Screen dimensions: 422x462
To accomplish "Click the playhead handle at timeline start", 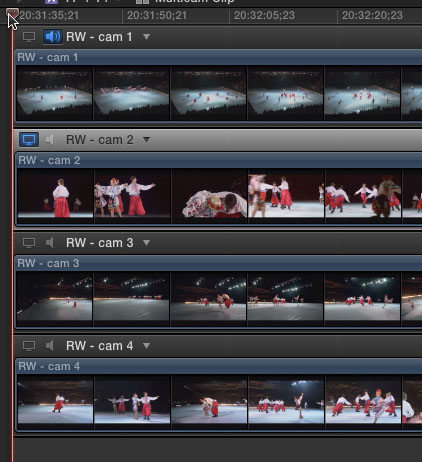I will [13, 13].
